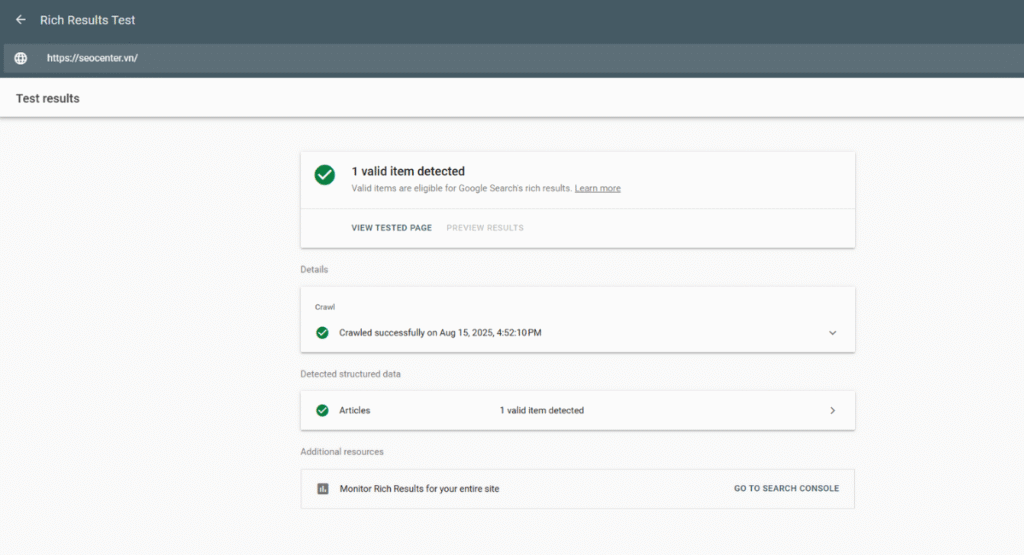Click the bold 1 valid item detected heading

(x=408, y=171)
